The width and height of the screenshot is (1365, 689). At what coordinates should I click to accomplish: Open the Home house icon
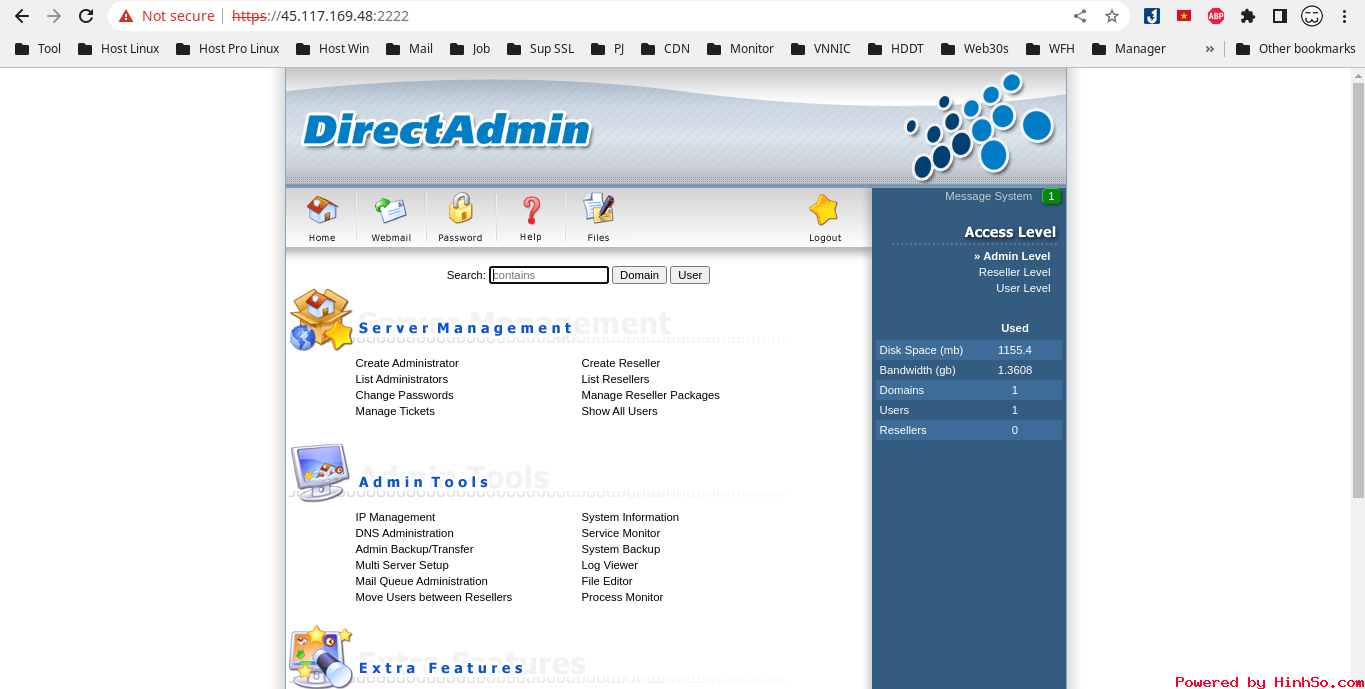coord(322,211)
